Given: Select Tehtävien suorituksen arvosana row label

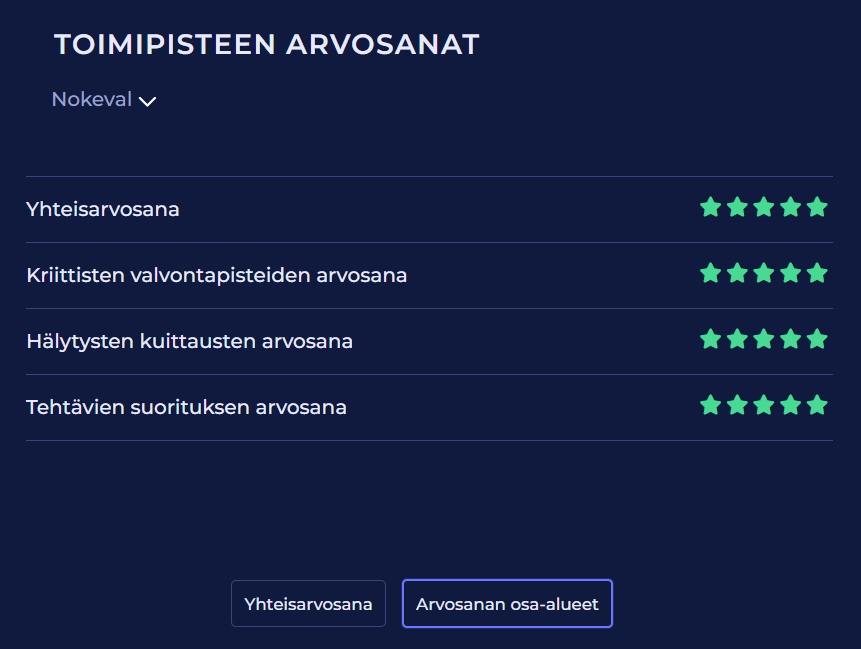Looking at the screenshot, I should [187, 407].
